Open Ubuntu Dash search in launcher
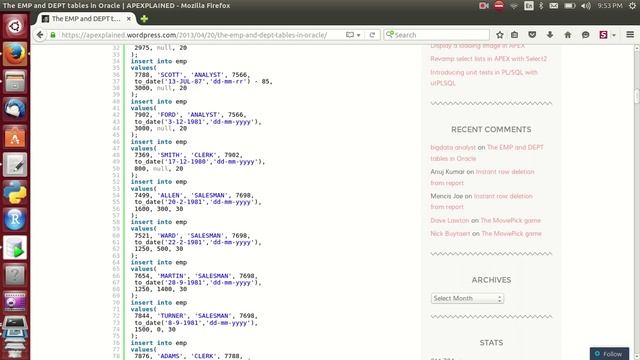Image resolution: width=640 pixels, height=360 pixels. click(x=15, y=26)
